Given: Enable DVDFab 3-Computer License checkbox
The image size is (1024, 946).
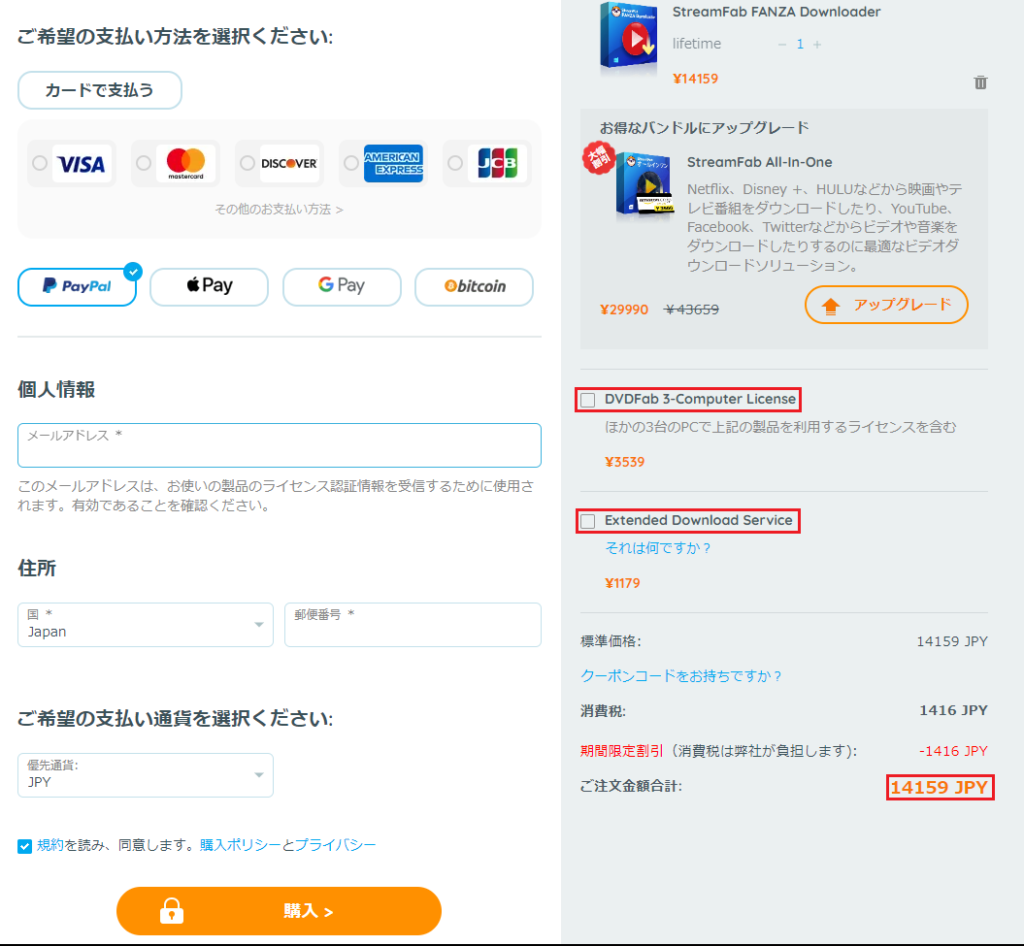Looking at the screenshot, I should pyautogui.click(x=588, y=400).
